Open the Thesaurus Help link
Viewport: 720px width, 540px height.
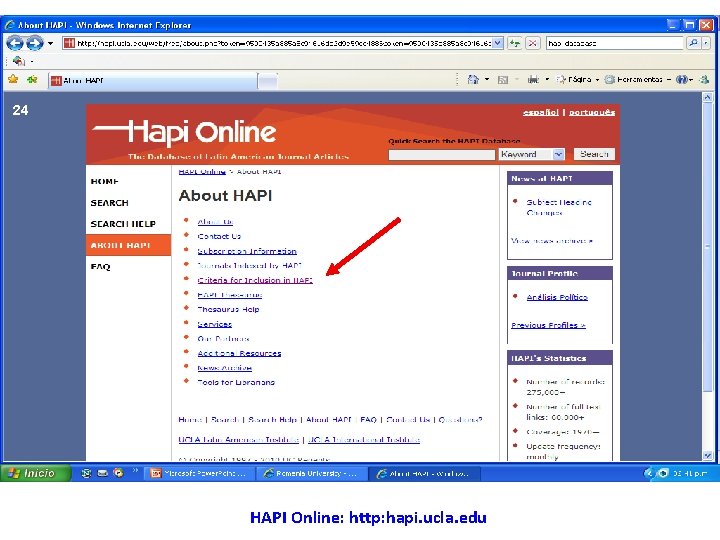click(228, 309)
